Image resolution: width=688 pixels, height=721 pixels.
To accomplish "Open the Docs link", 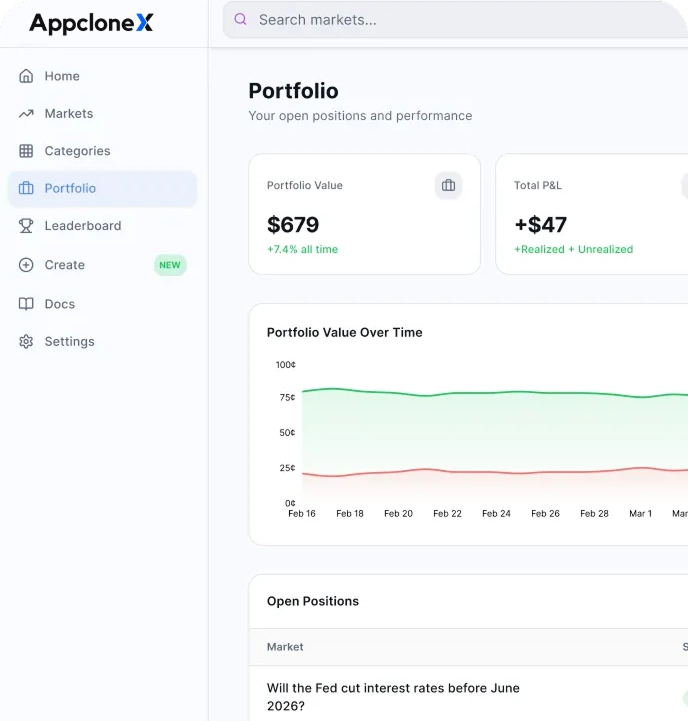I will (102, 304).
